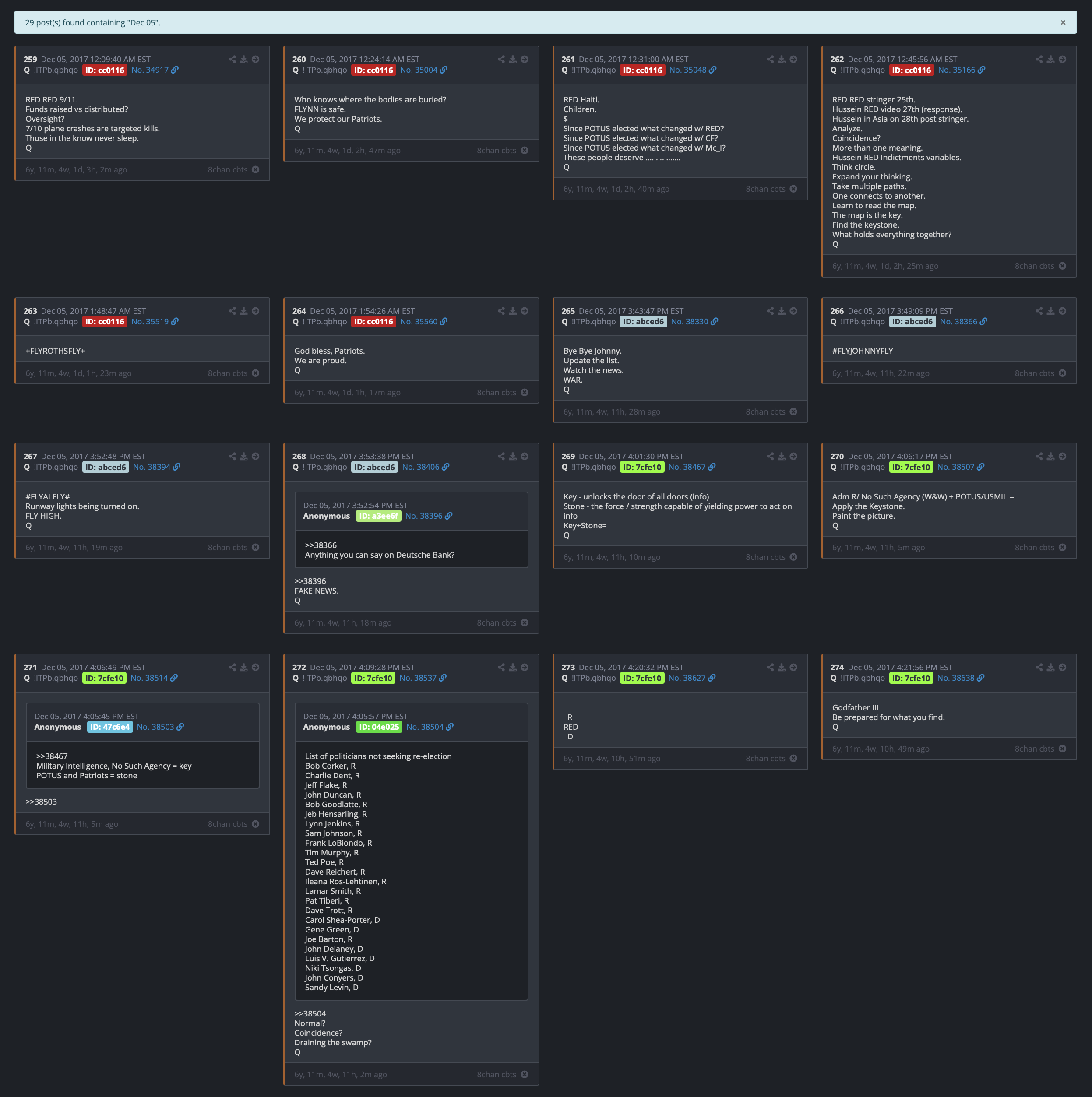The width and height of the screenshot is (1092, 1097).
Task: Open post 264 with arrow icon
Action: pyautogui.click(x=524, y=311)
